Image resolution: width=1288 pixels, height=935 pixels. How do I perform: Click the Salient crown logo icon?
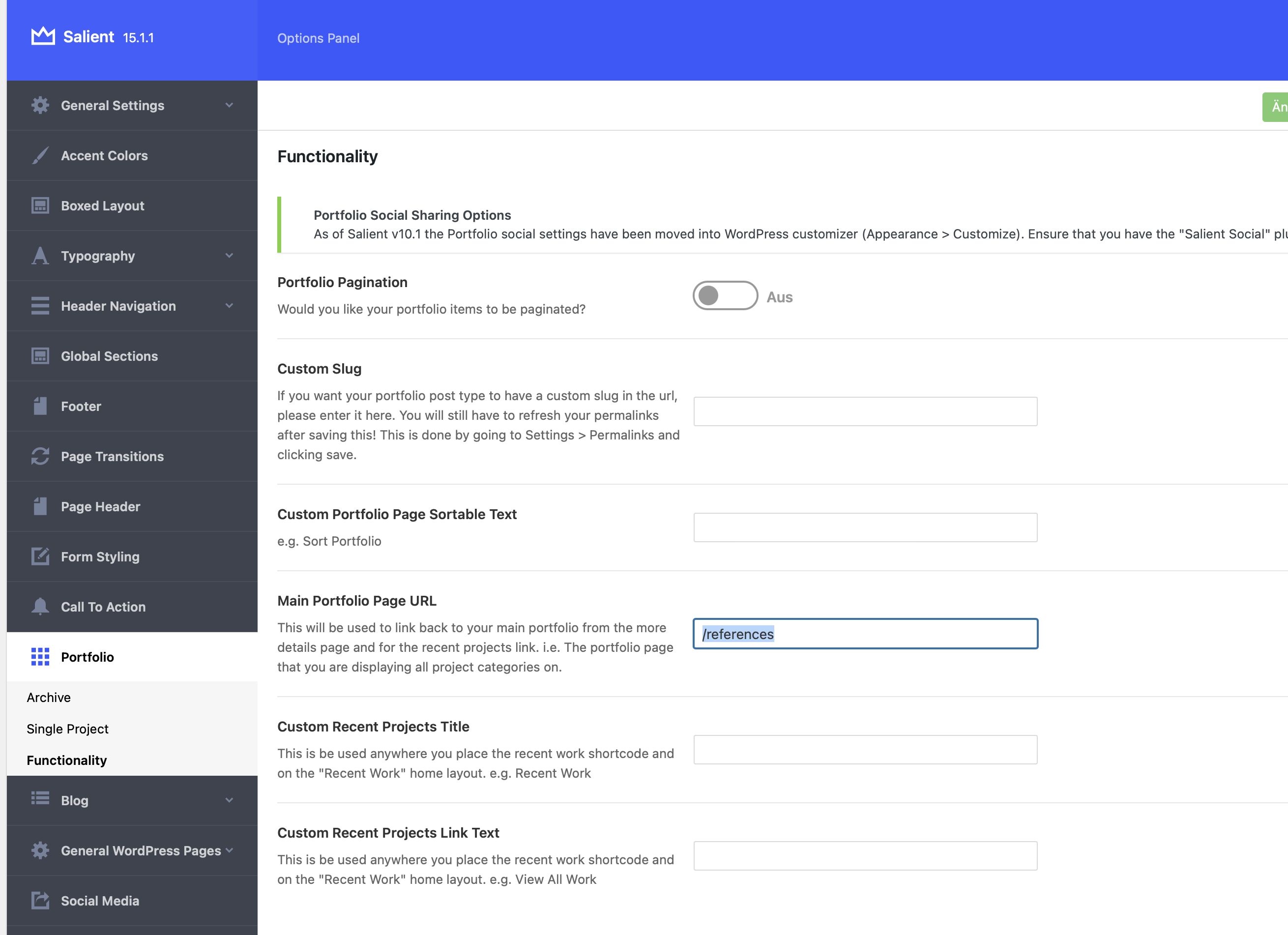coord(43,36)
